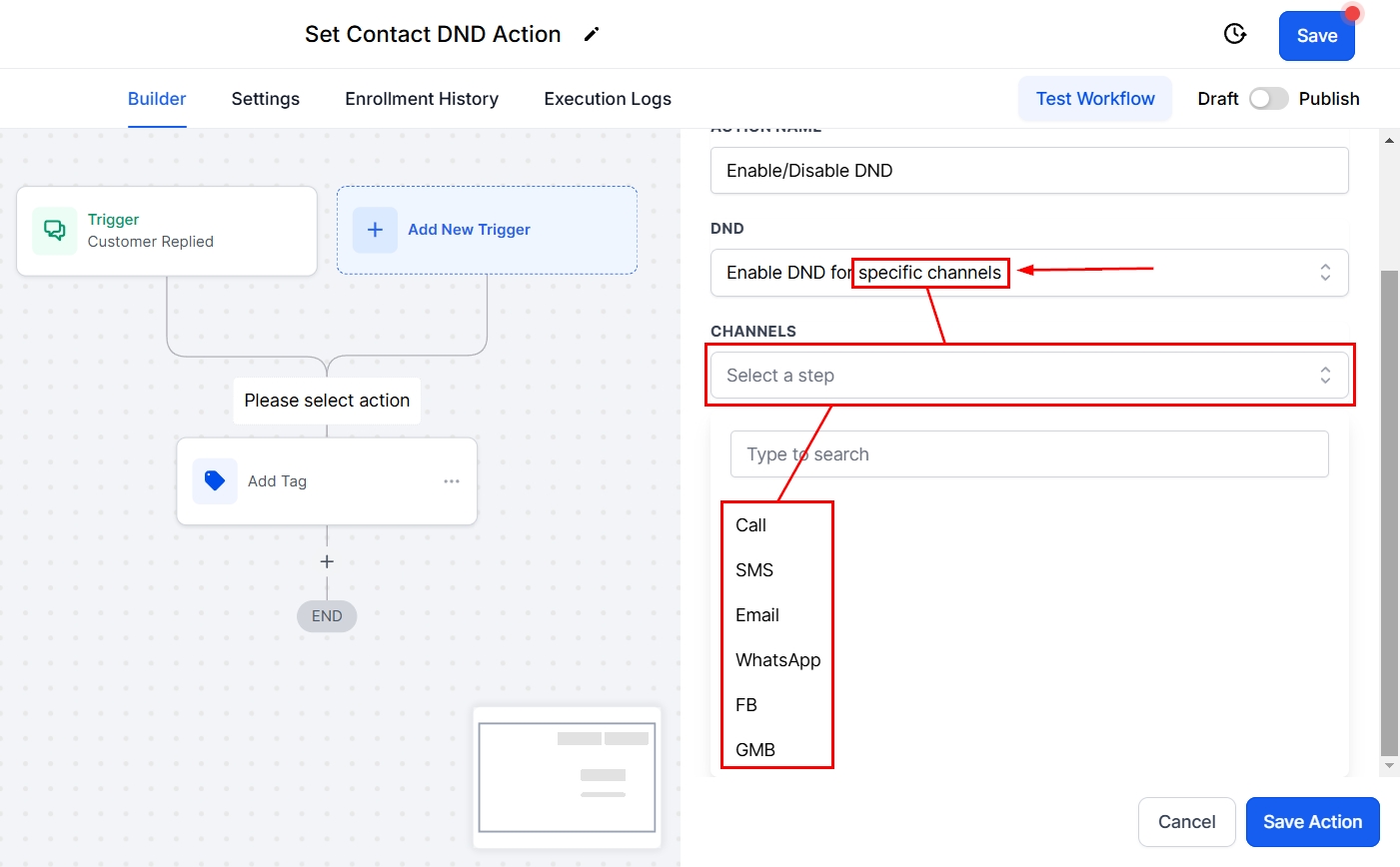Viewport: 1400px width, 867px height.
Task: Choose the SMS channel option
Action: [x=754, y=570]
